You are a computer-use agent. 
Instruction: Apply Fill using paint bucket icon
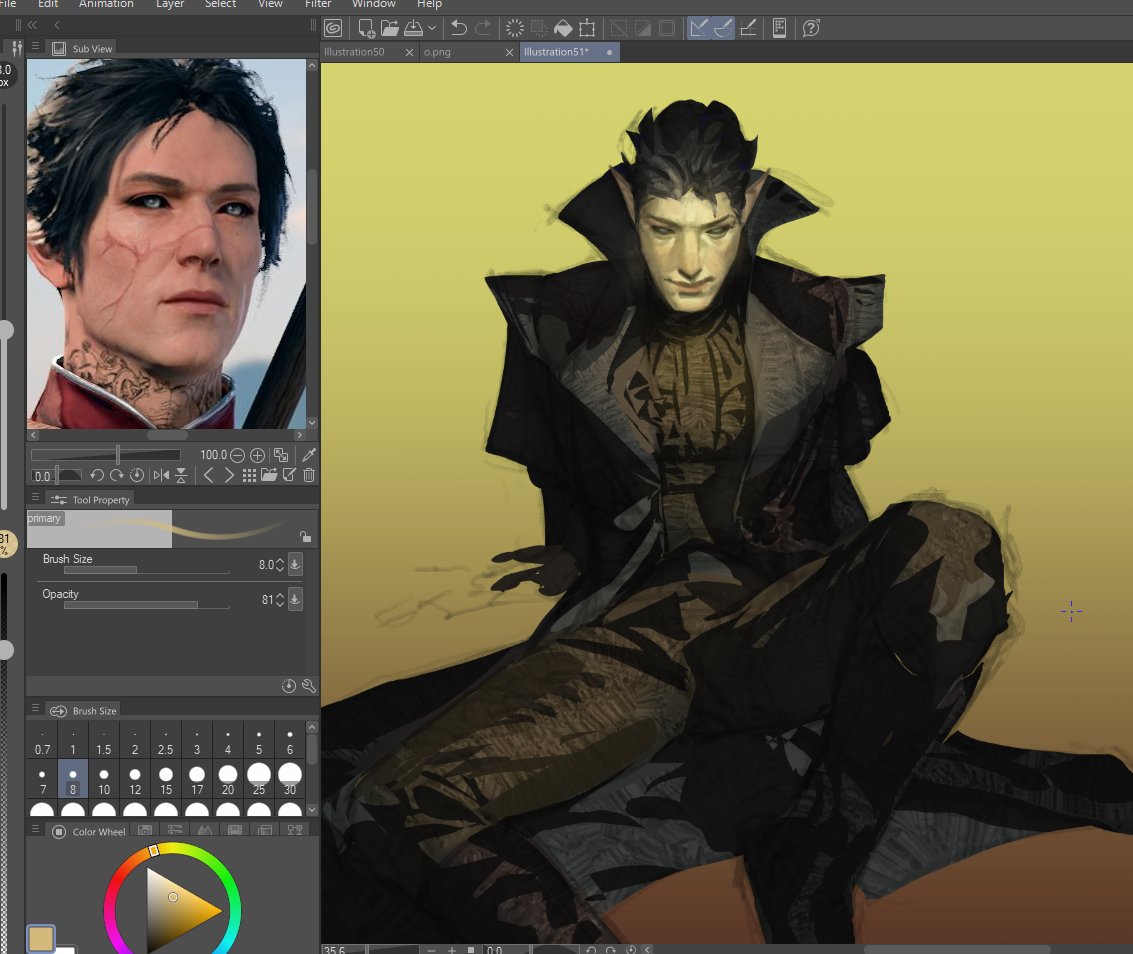point(563,28)
